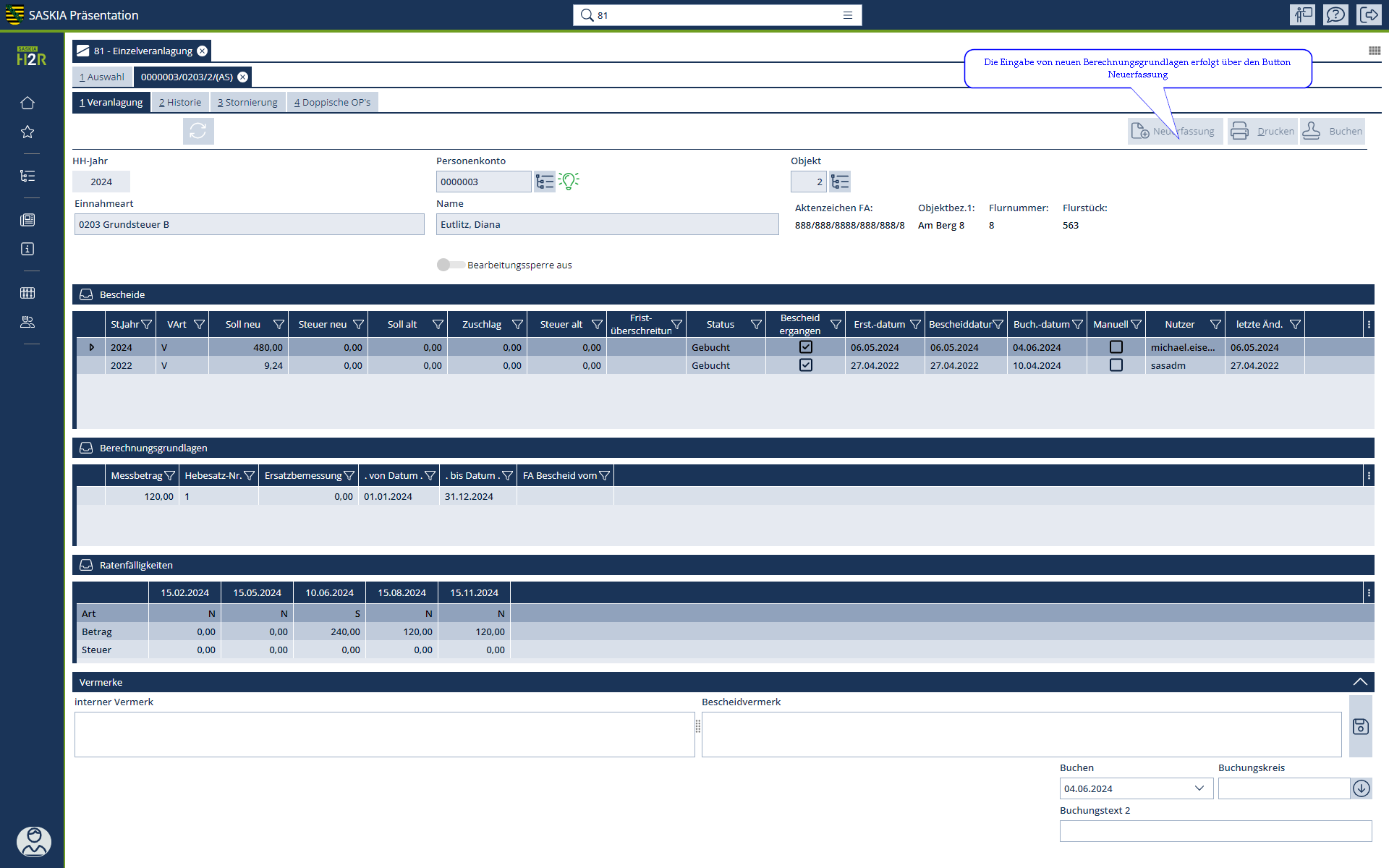The image size is (1389, 868).
Task: Collapse the Vermerke section
Action: [x=1359, y=682]
